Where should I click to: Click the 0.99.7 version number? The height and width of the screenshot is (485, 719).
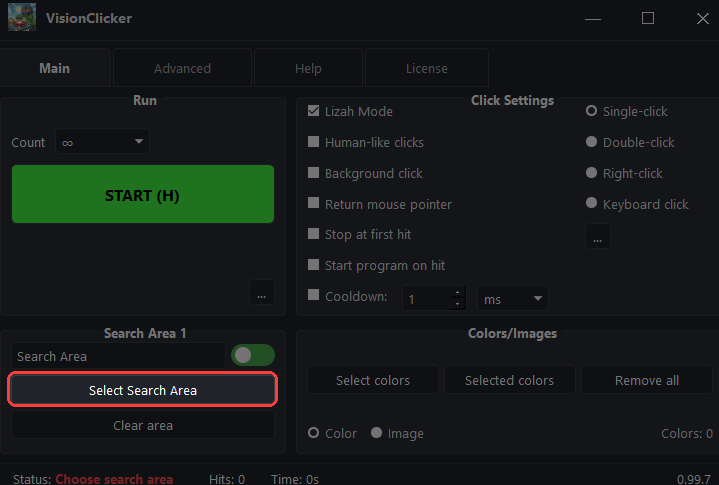click(x=693, y=479)
